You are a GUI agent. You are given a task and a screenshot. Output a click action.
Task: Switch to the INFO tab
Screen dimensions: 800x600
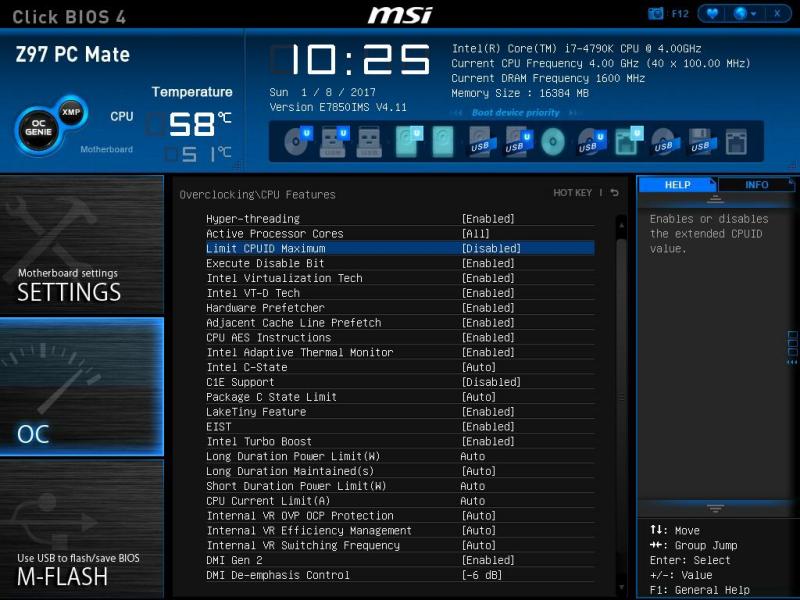[x=757, y=185]
